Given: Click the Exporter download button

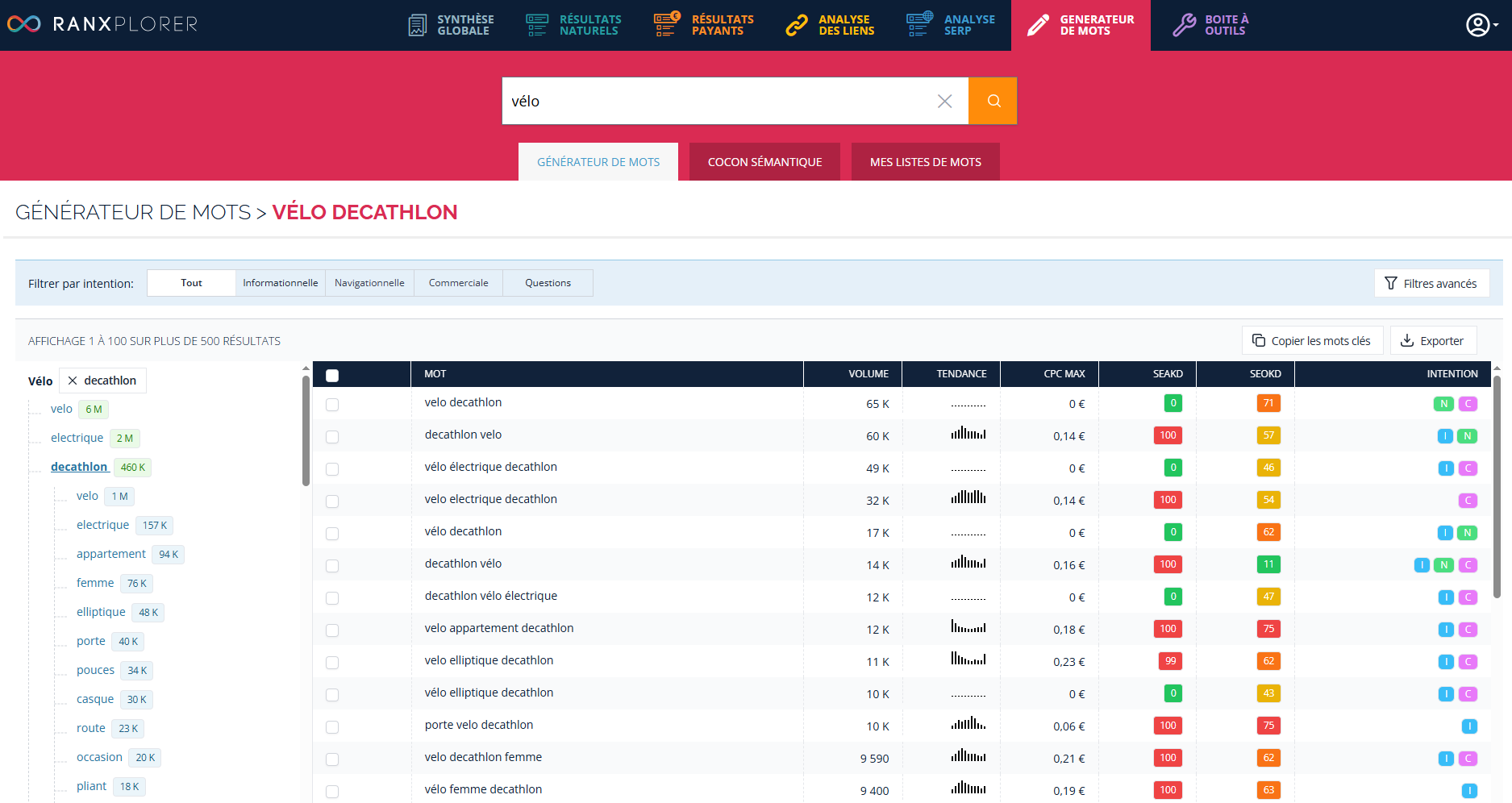Looking at the screenshot, I should (1433, 340).
